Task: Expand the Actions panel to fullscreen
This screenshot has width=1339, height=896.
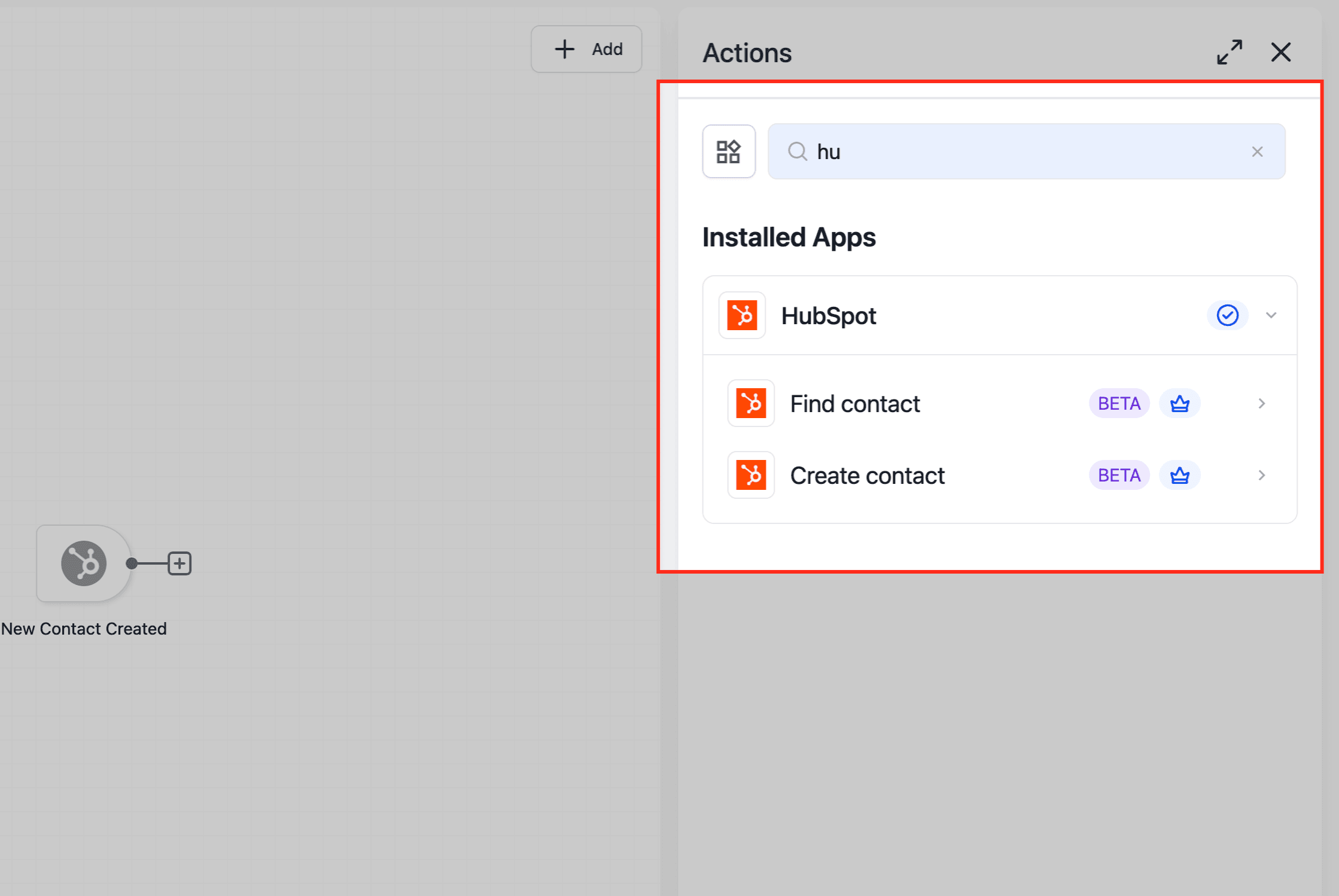Action: (x=1230, y=53)
